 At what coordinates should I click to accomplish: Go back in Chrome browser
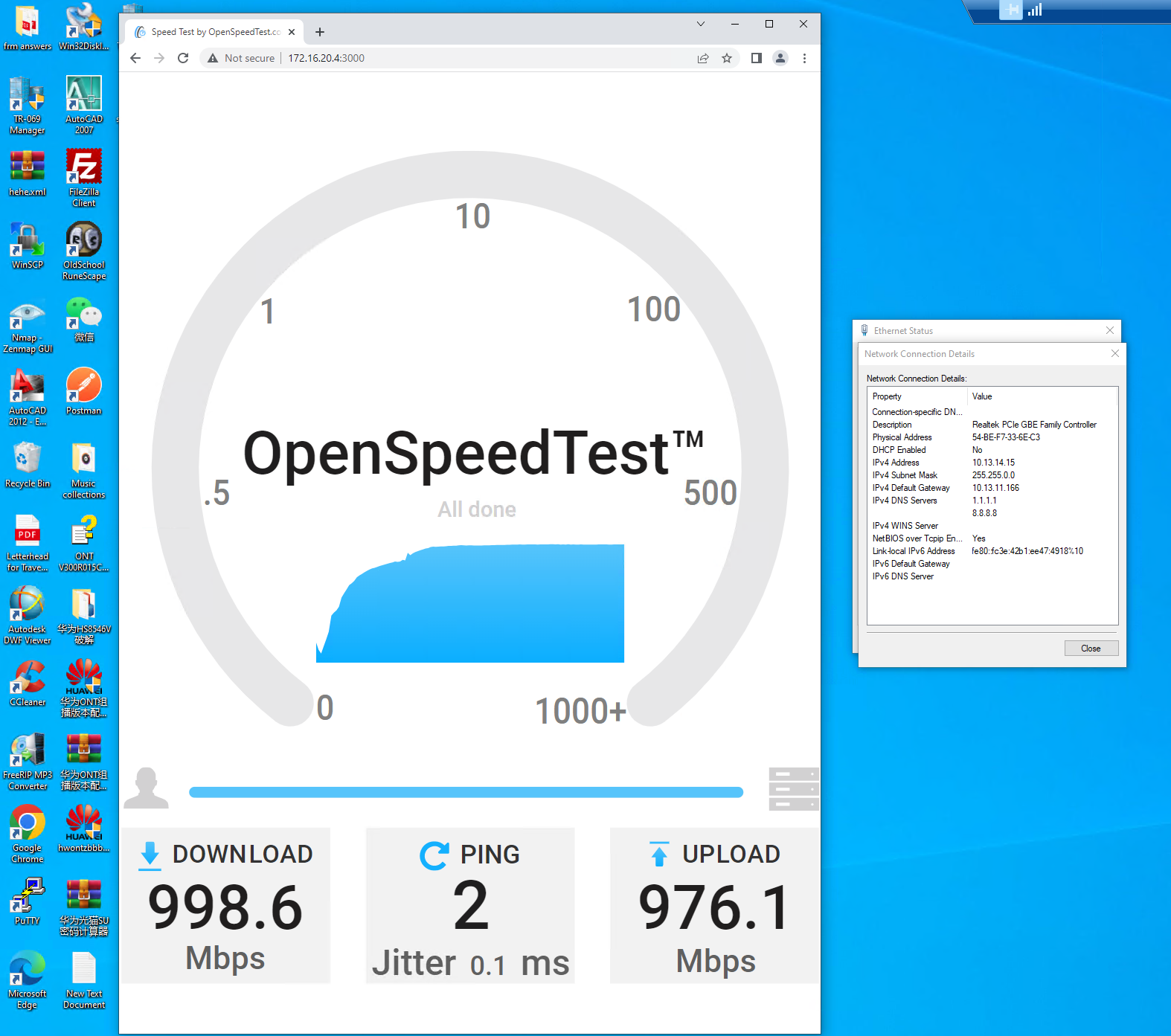tap(135, 58)
